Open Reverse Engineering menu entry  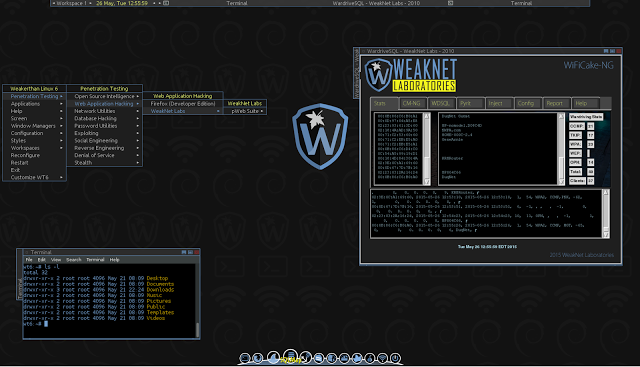[104, 148]
